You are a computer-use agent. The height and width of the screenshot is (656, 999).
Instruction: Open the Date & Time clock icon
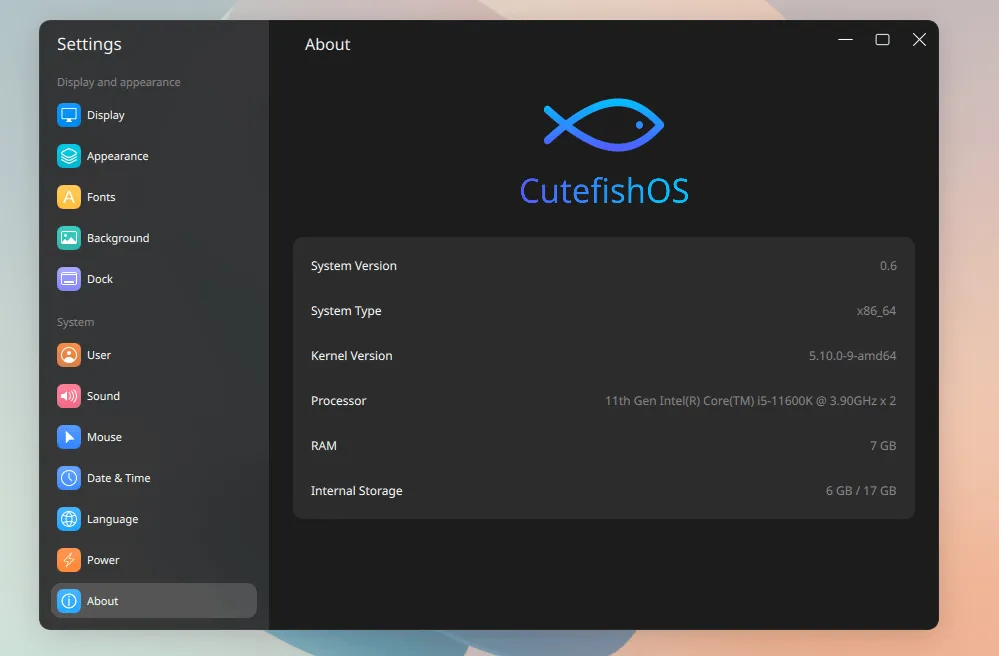pyautogui.click(x=69, y=478)
